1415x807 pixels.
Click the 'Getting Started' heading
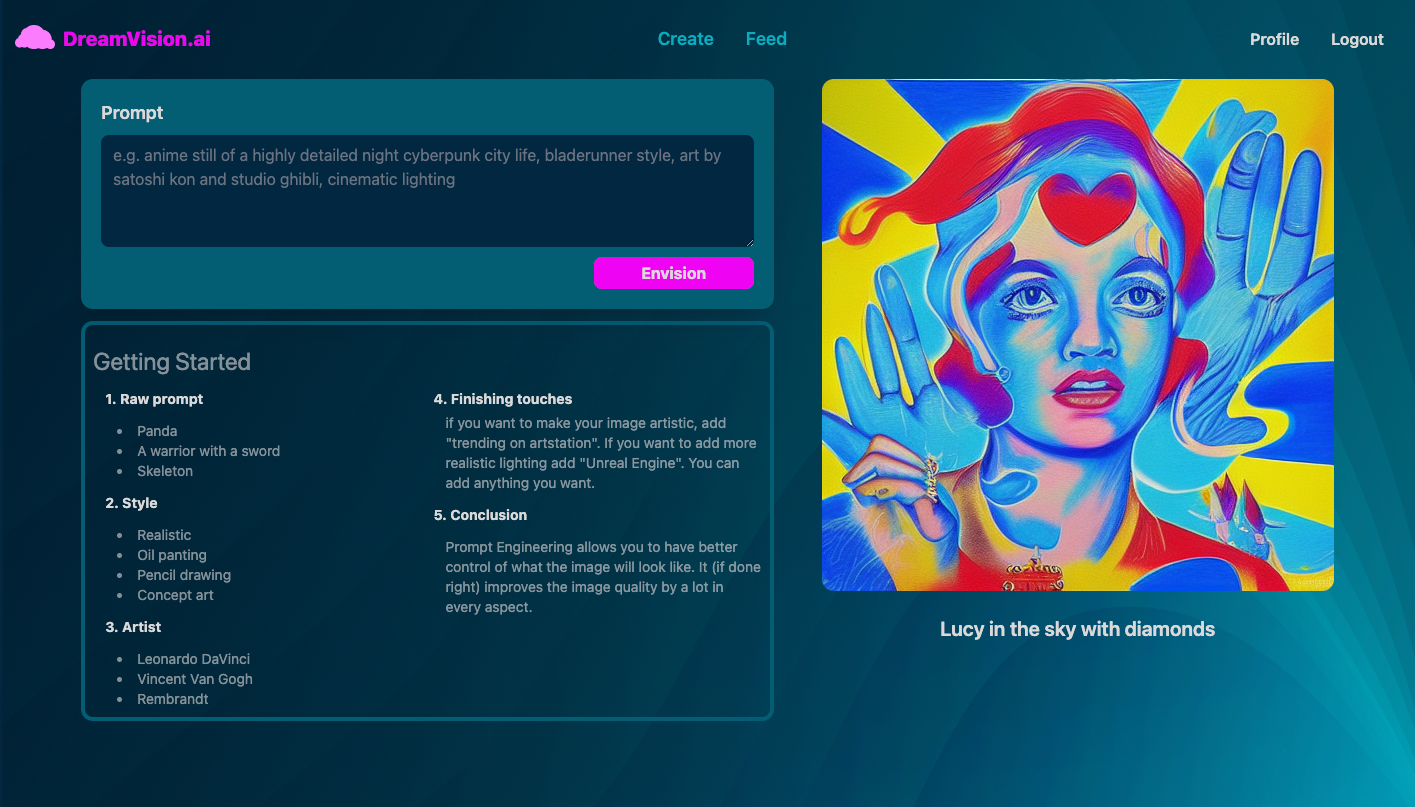click(x=172, y=362)
